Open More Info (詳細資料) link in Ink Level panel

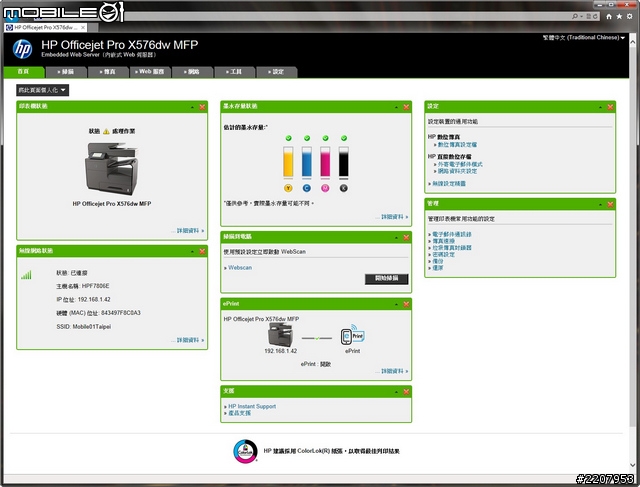tap(394, 217)
